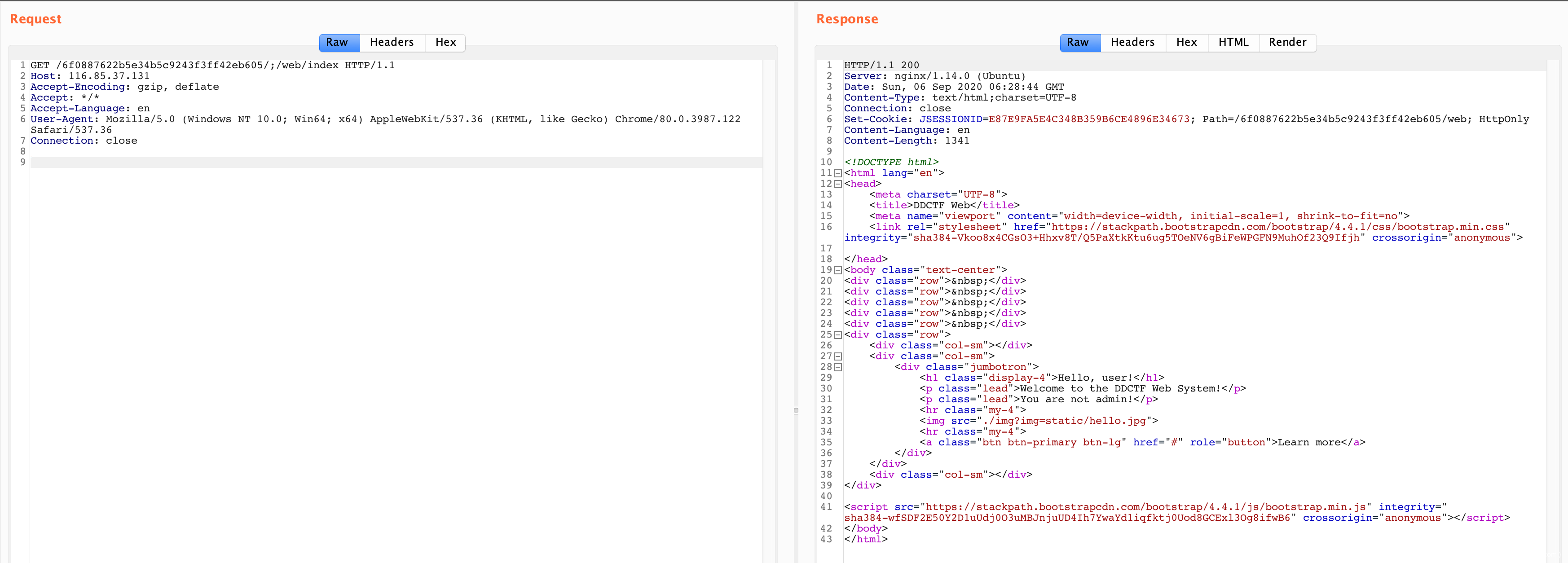The image size is (1568, 563).
Task: Switch the request view to Headers tab
Action: [392, 42]
